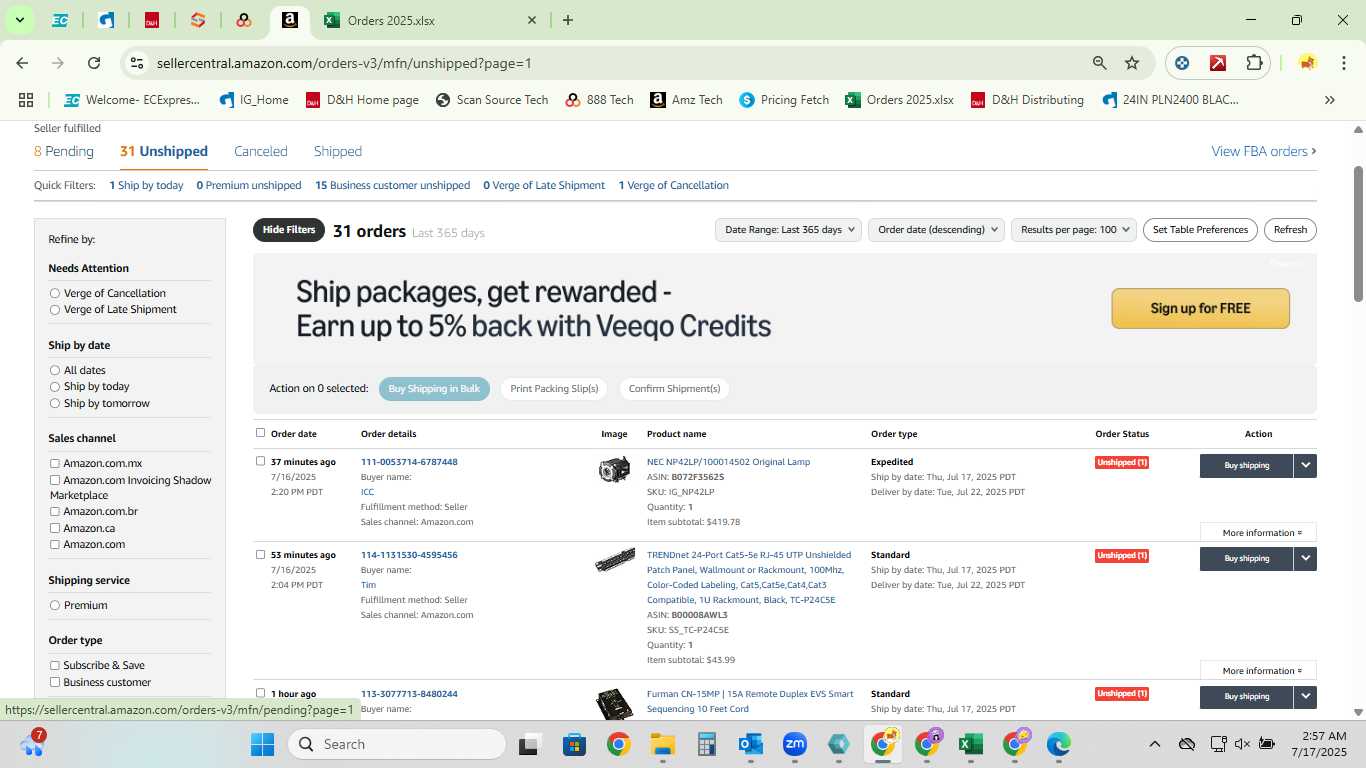
Task: Click the Hide Filters button
Action: click(x=289, y=230)
